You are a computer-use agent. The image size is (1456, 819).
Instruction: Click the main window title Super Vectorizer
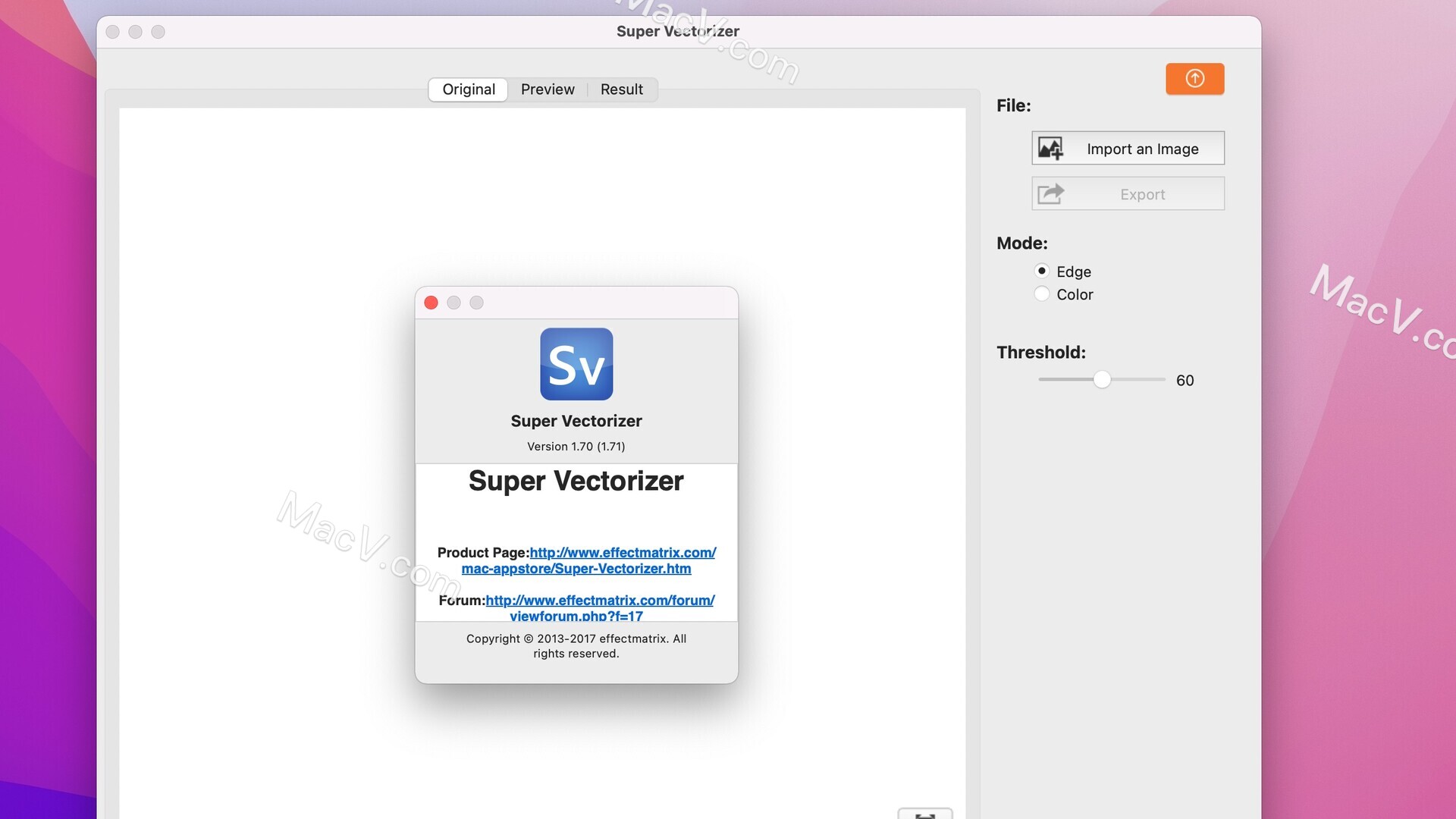[678, 31]
